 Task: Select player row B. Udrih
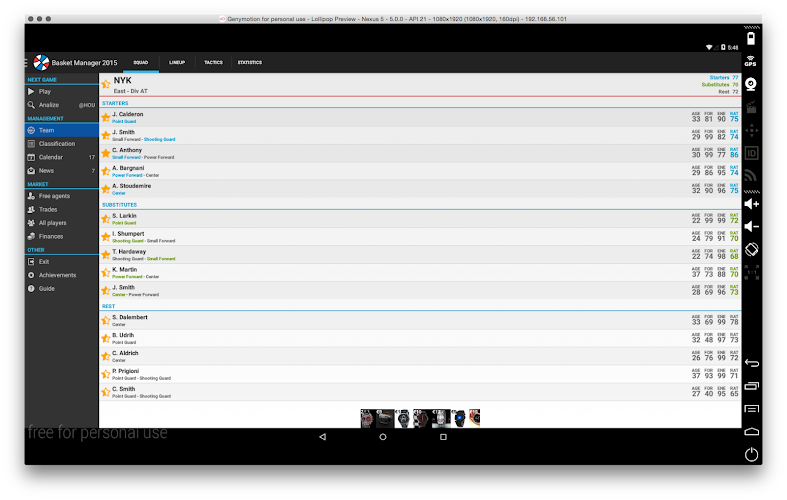pos(420,338)
